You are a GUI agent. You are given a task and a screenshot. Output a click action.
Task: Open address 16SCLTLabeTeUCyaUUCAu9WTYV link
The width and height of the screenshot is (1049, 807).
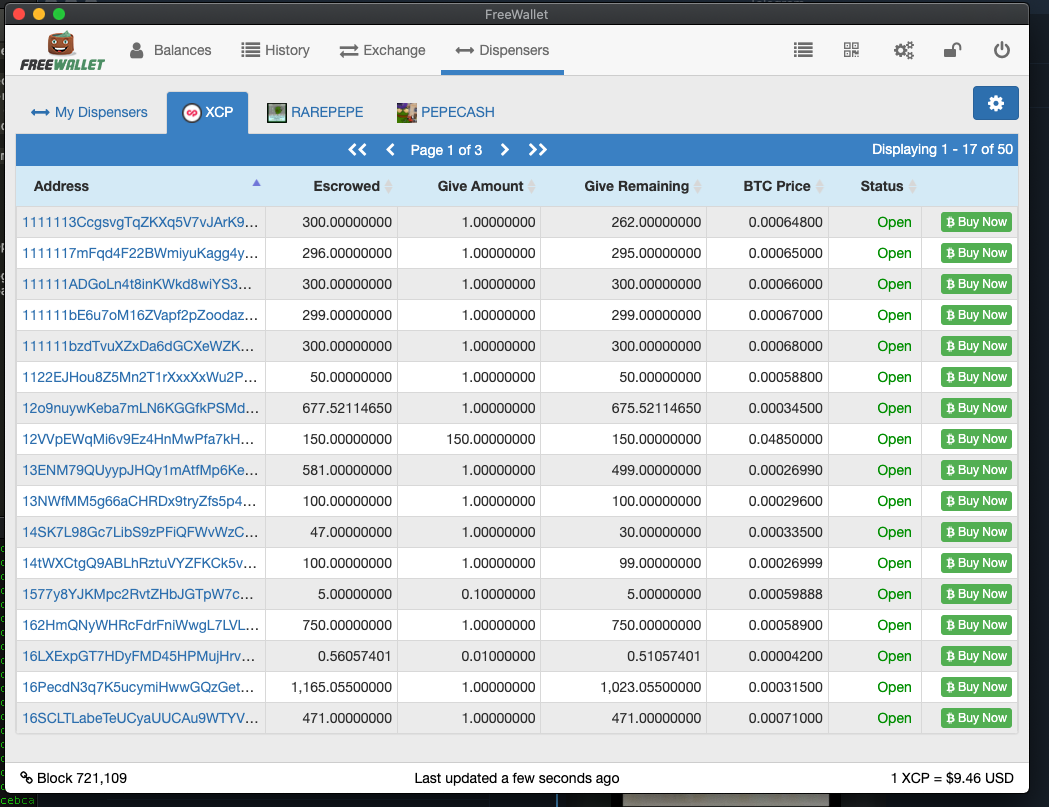pos(140,718)
